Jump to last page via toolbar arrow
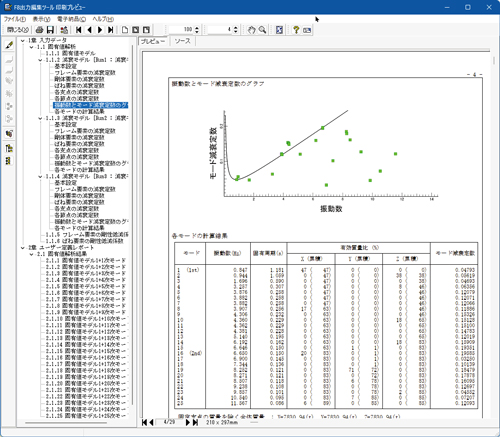 pyautogui.click(x=111, y=30)
